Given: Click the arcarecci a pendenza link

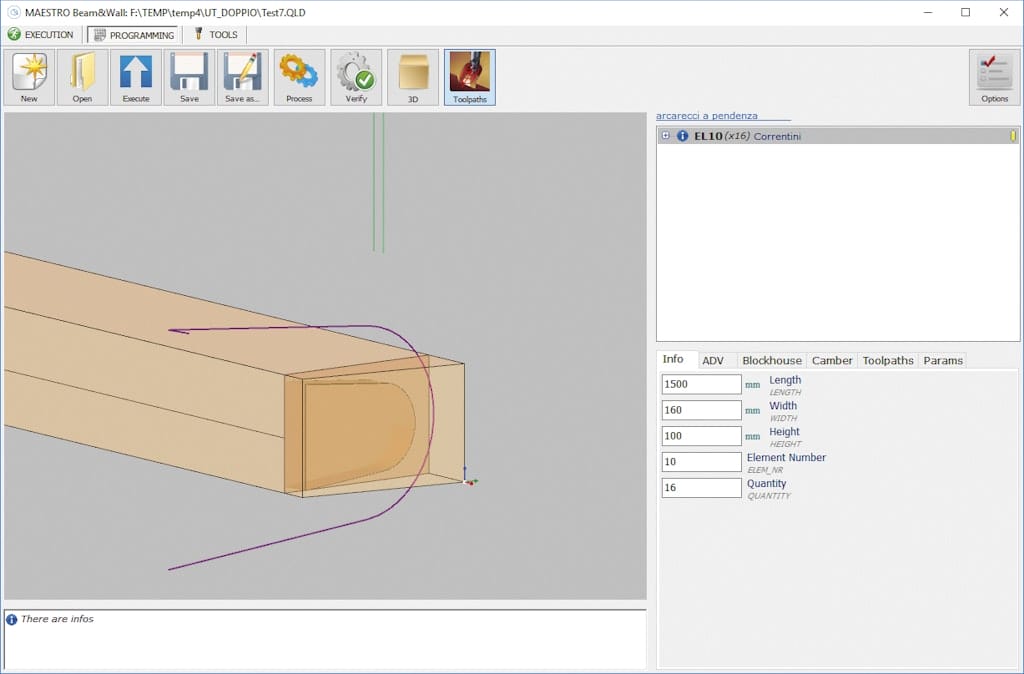Looking at the screenshot, I should [x=707, y=116].
